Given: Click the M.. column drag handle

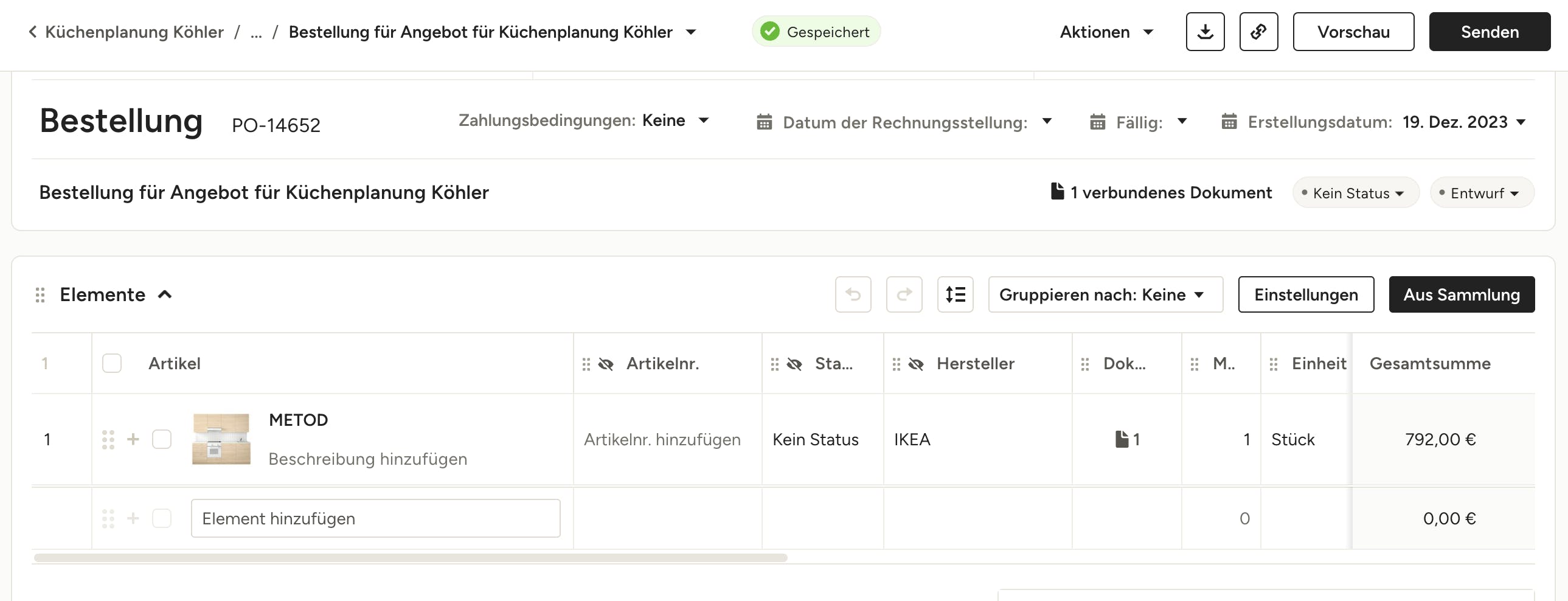Looking at the screenshot, I should [x=1195, y=364].
